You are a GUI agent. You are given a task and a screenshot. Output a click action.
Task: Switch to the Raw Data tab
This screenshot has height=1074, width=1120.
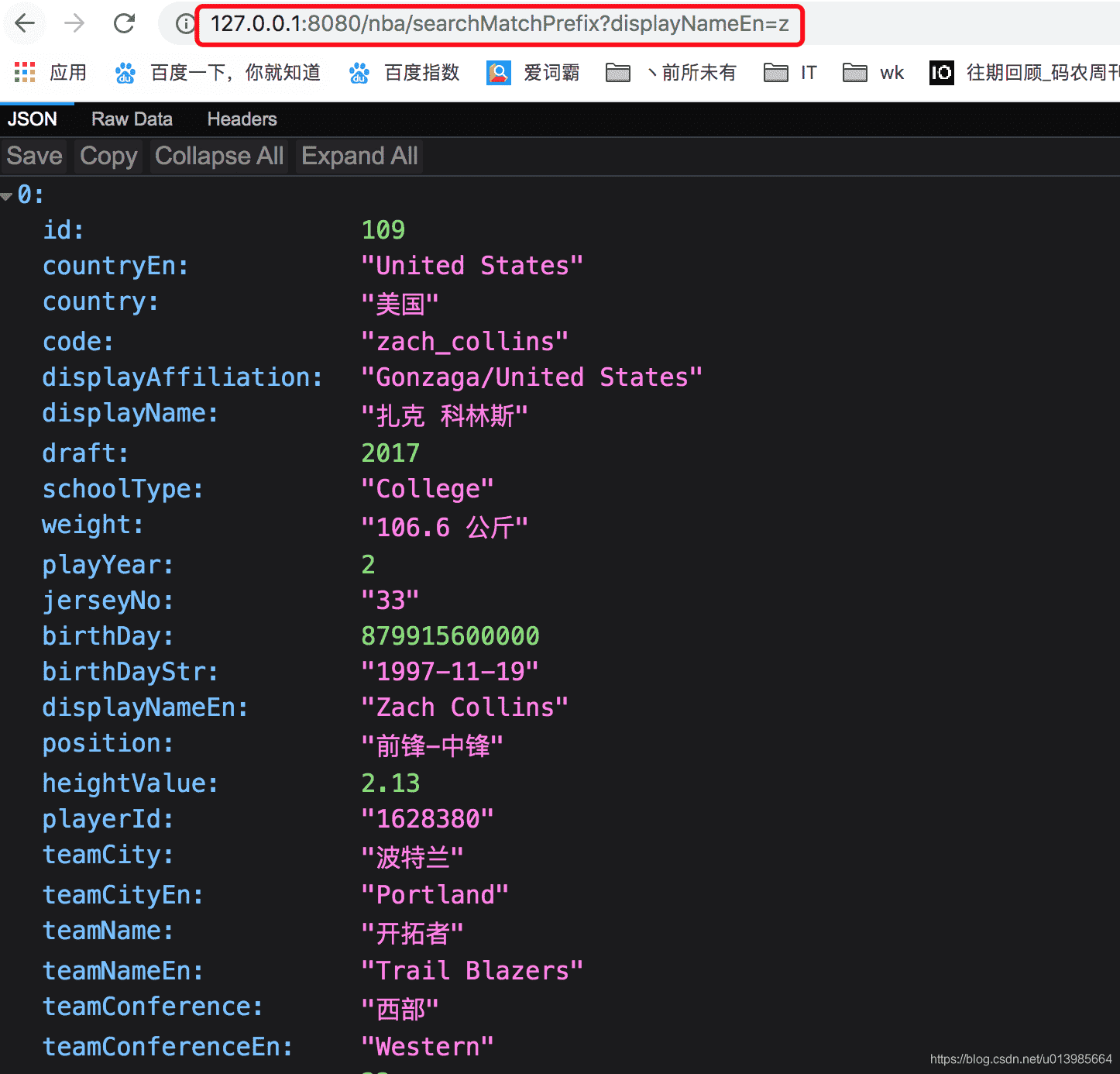pyautogui.click(x=132, y=119)
